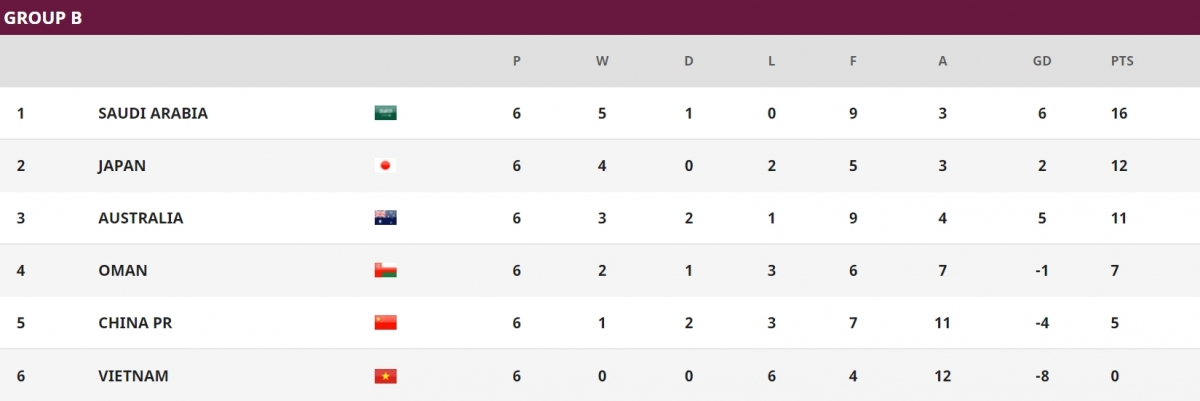Select the OMAN team name
Viewport: 1200px width, 401px height.
pos(123,271)
